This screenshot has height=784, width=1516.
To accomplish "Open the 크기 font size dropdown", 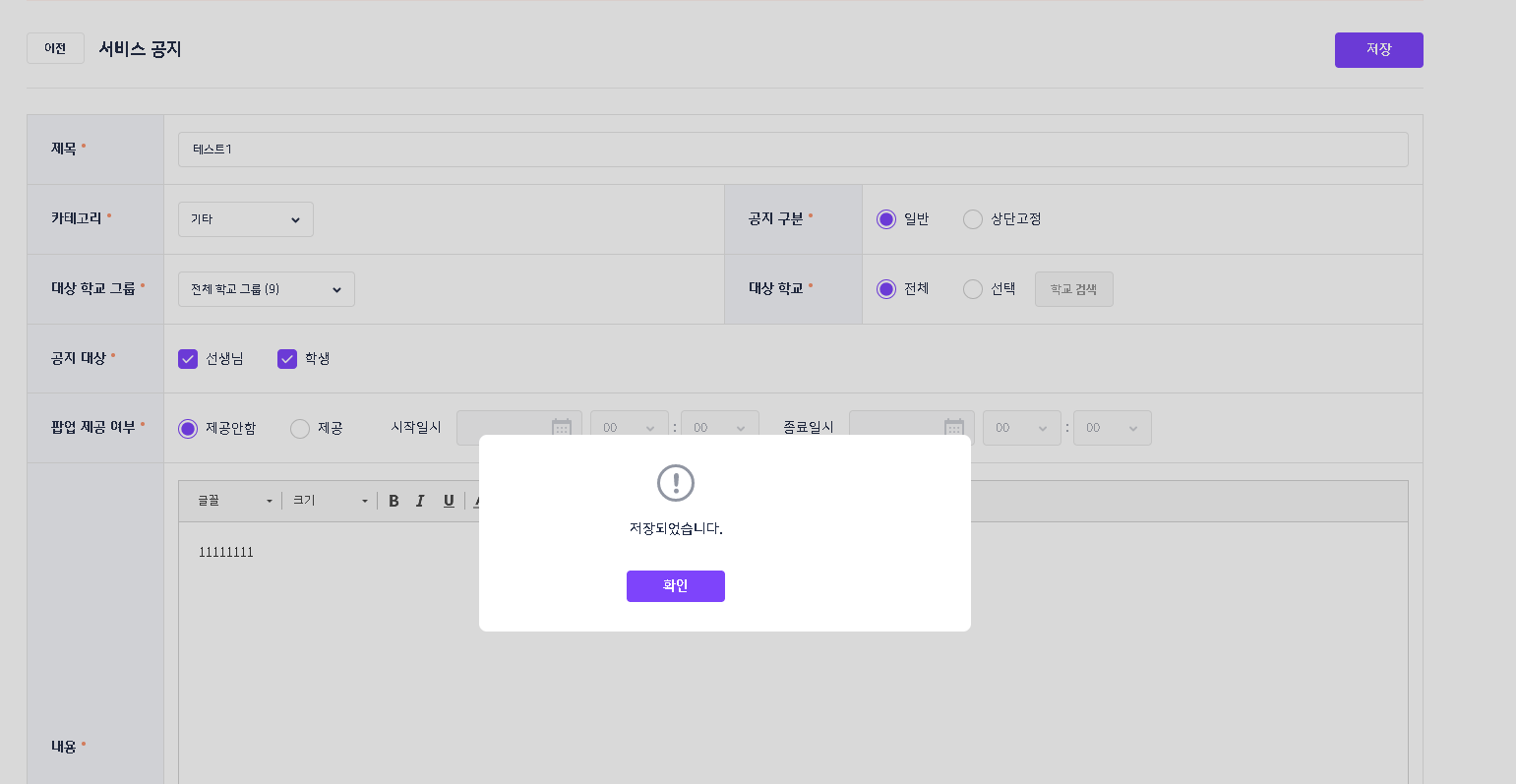I will pos(331,501).
